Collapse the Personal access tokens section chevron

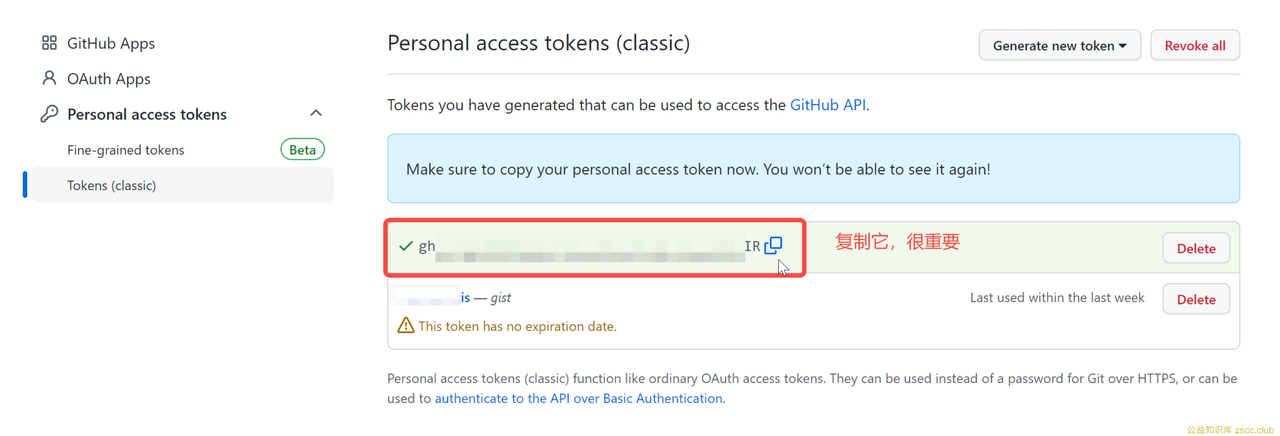click(x=316, y=113)
